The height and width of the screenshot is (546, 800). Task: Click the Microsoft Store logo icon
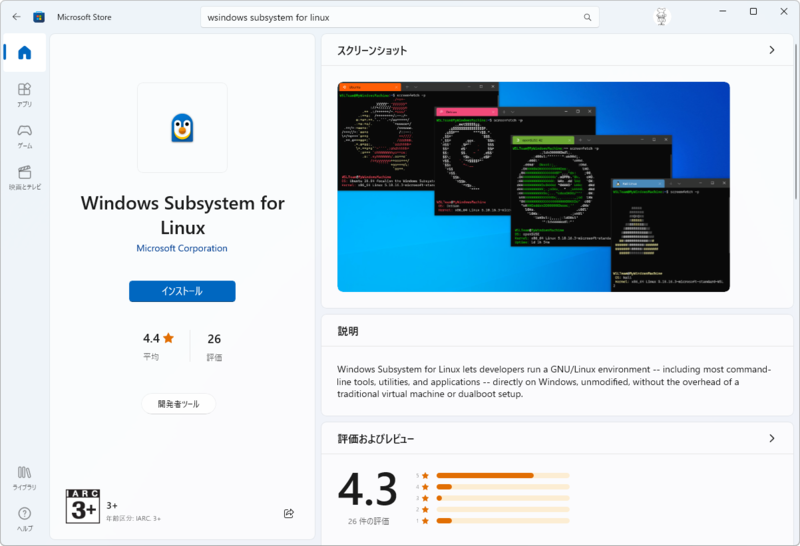pos(39,17)
